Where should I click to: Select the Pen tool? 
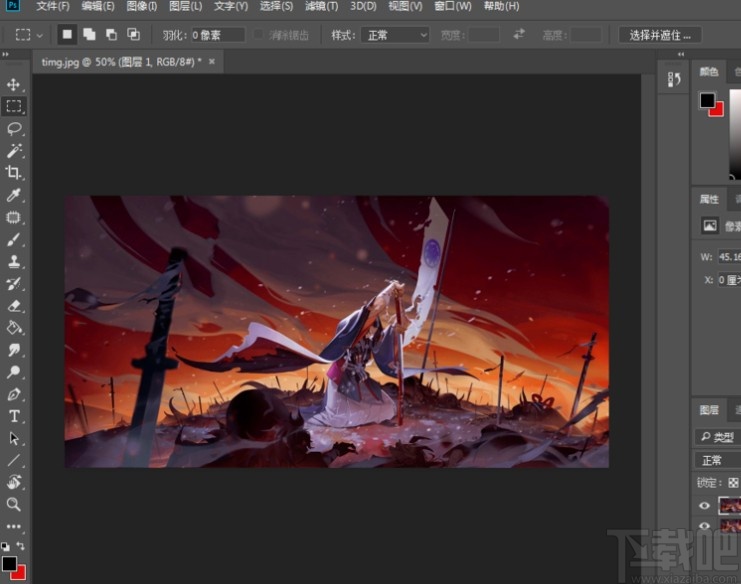pos(13,394)
